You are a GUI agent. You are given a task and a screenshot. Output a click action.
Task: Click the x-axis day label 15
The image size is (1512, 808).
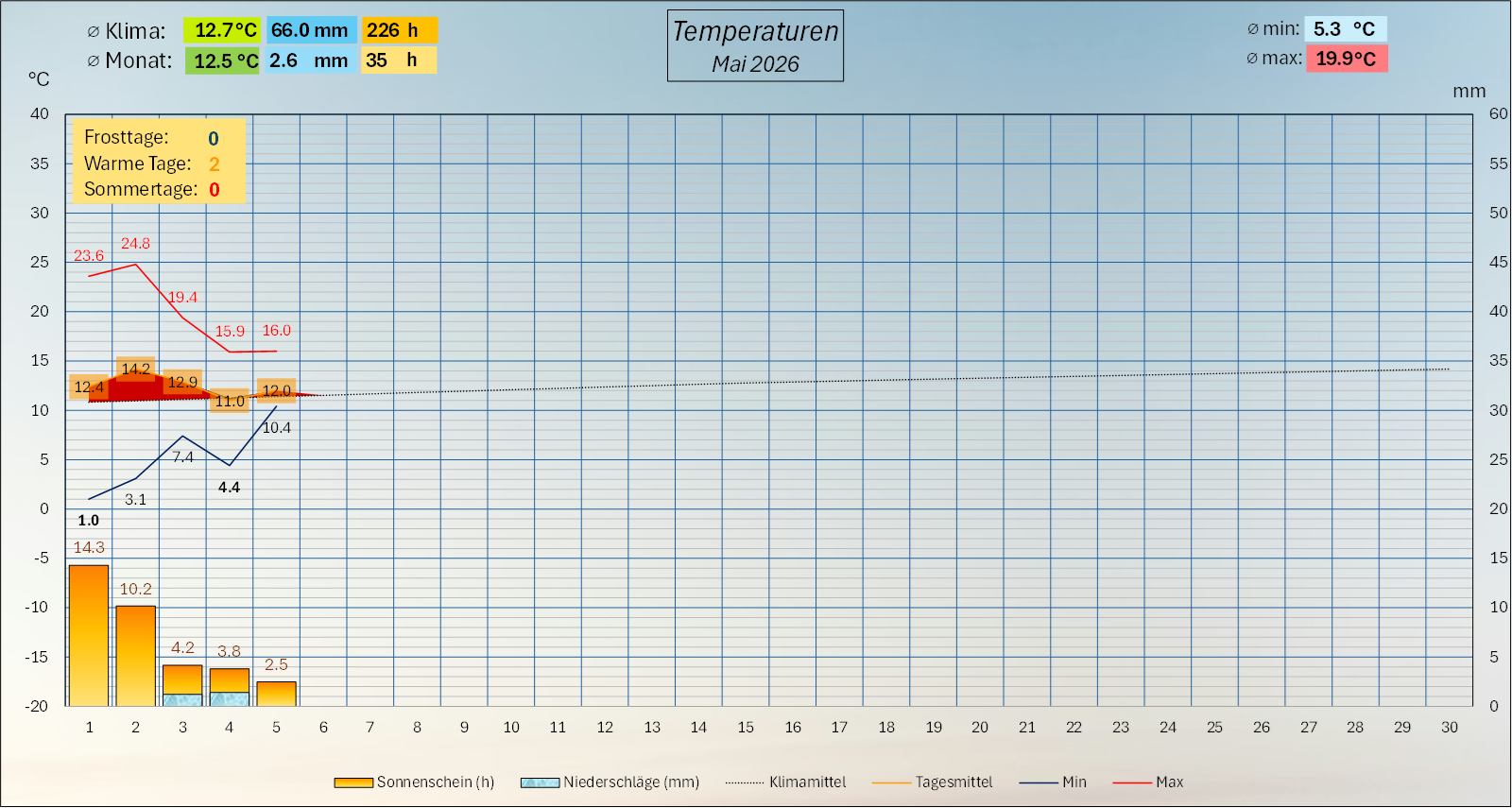click(x=746, y=728)
